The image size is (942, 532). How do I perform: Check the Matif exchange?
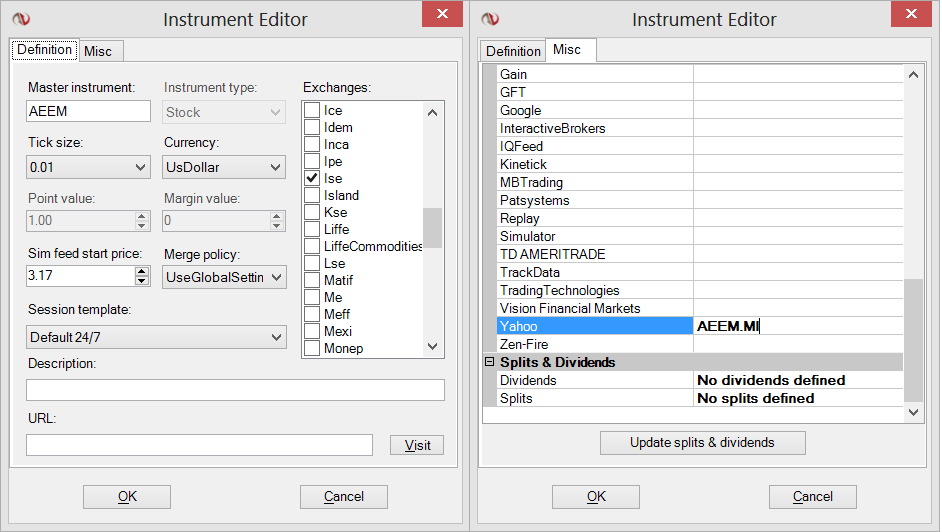point(312,280)
